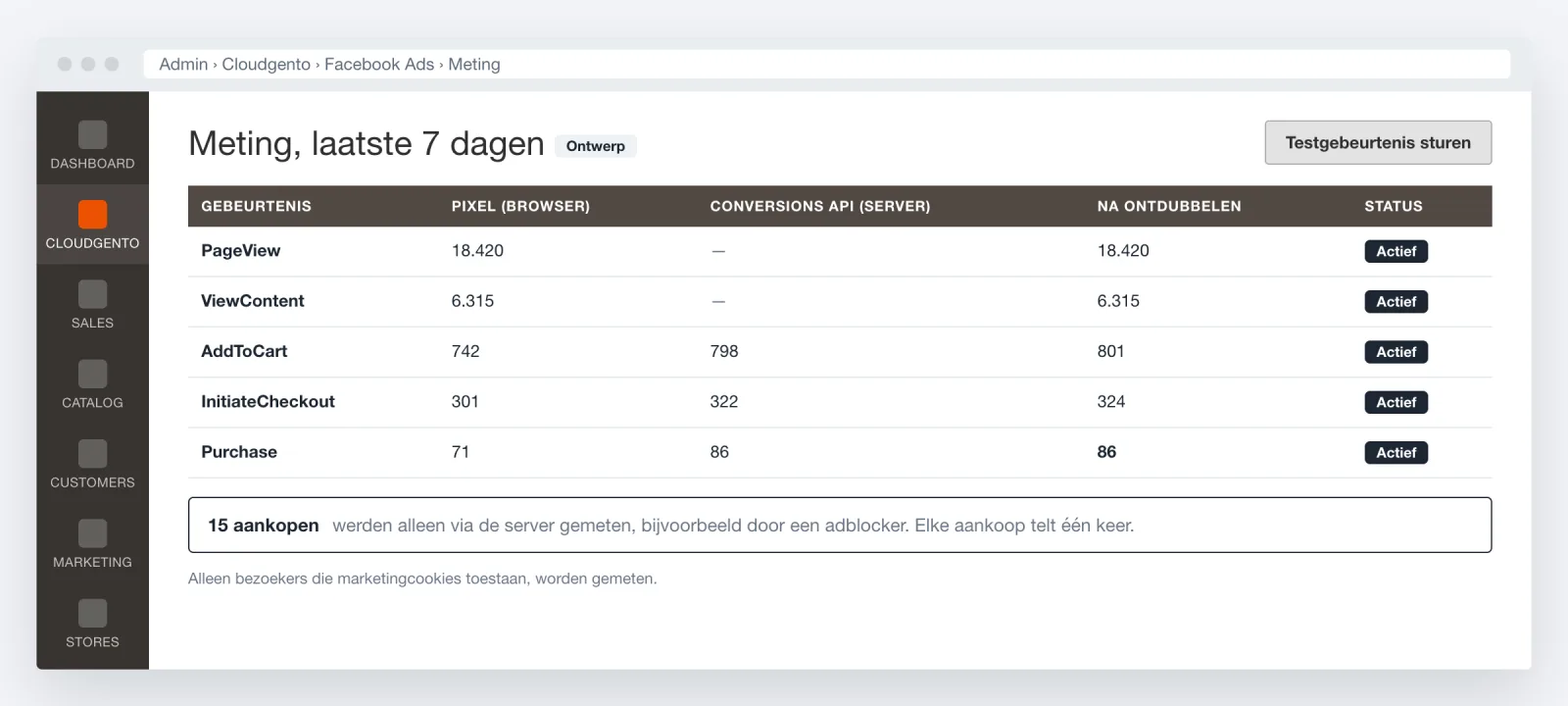Screen dimensions: 1568x706
Task: Click the InitiateCheckout deduplicated value 324
Action: click(x=1111, y=401)
